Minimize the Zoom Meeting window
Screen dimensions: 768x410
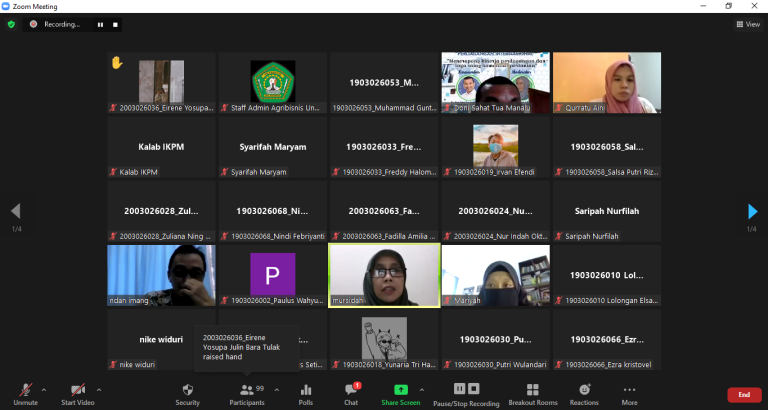703,6
